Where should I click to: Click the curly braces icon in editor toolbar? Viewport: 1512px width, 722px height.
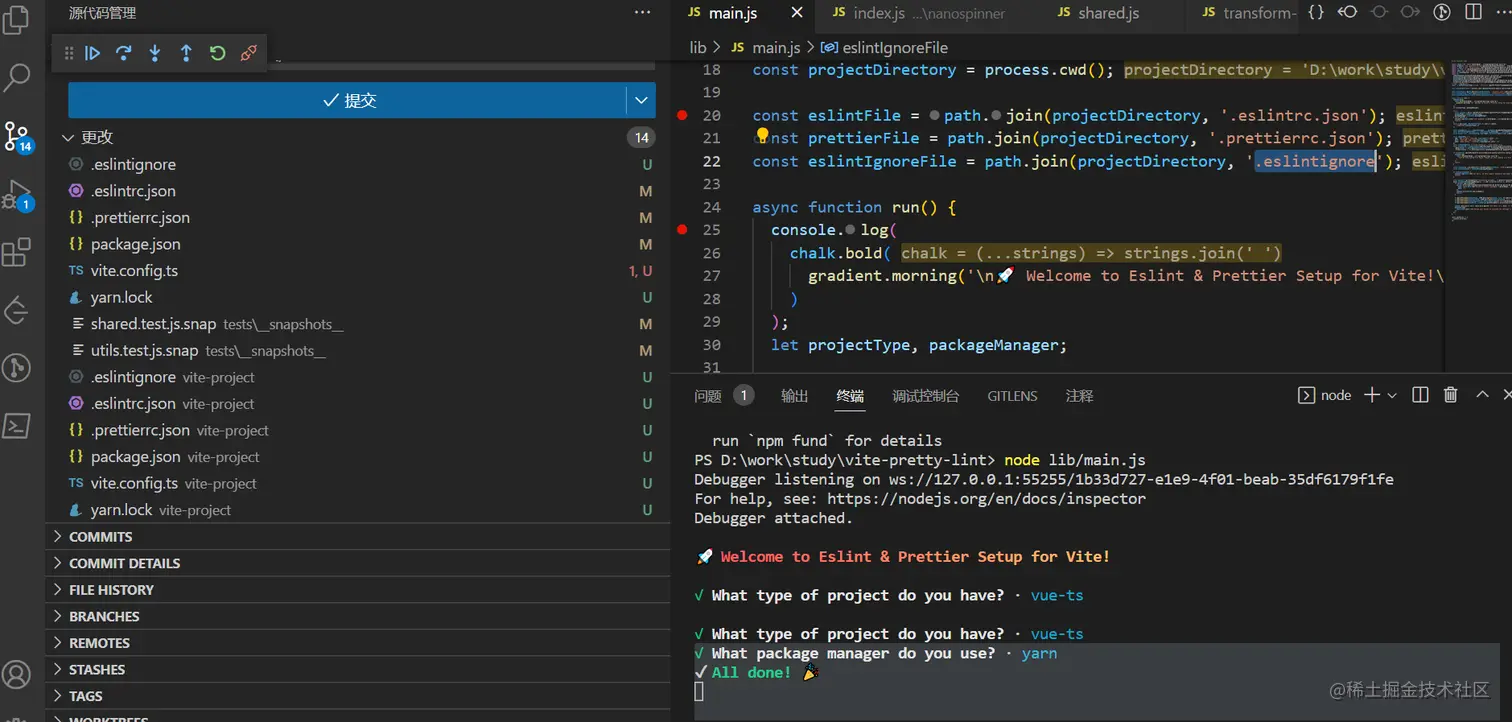click(x=1316, y=13)
